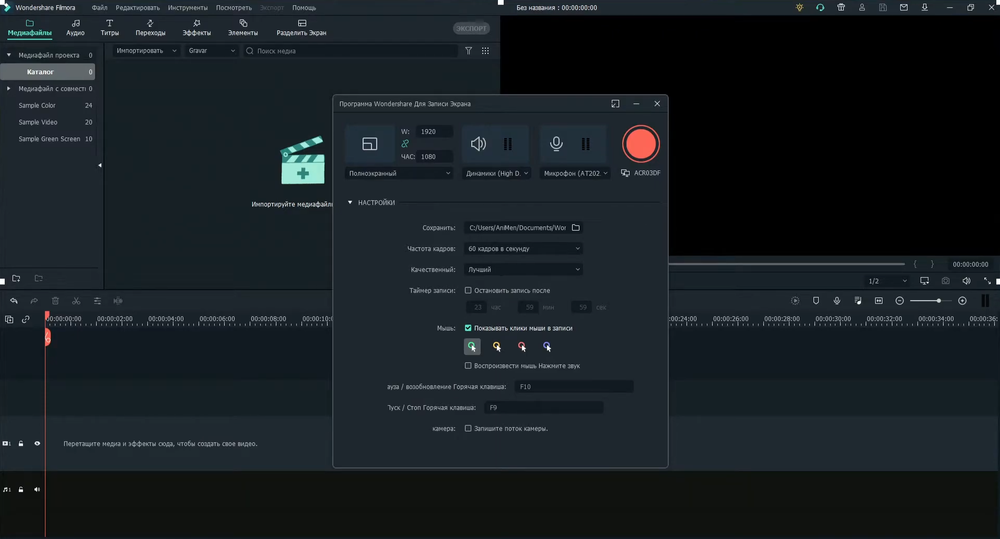The height and width of the screenshot is (539, 1000).
Task: Uncheck show mouse clicks in recording
Action: [x=468, y=328]
